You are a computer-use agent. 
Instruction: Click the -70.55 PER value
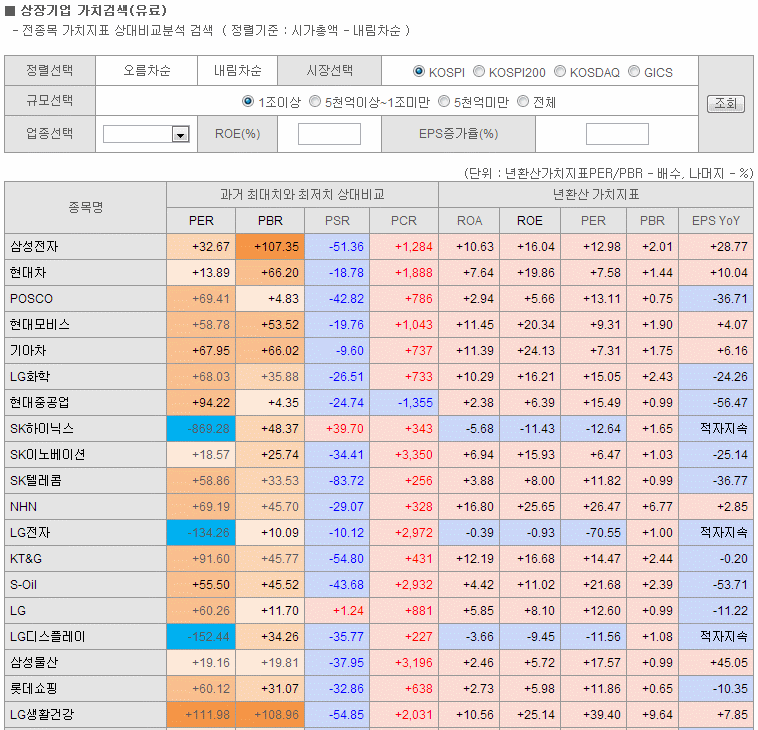tap(603, 533)
